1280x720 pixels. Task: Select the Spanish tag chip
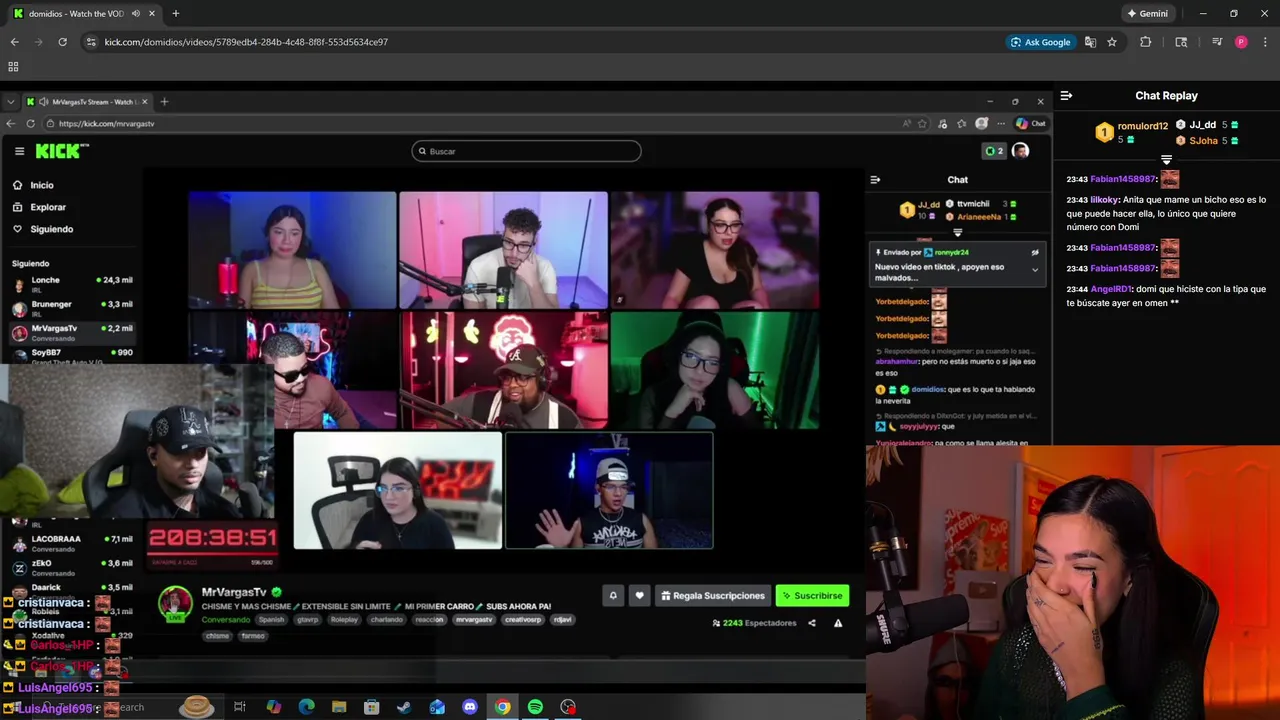pos(271,620)
